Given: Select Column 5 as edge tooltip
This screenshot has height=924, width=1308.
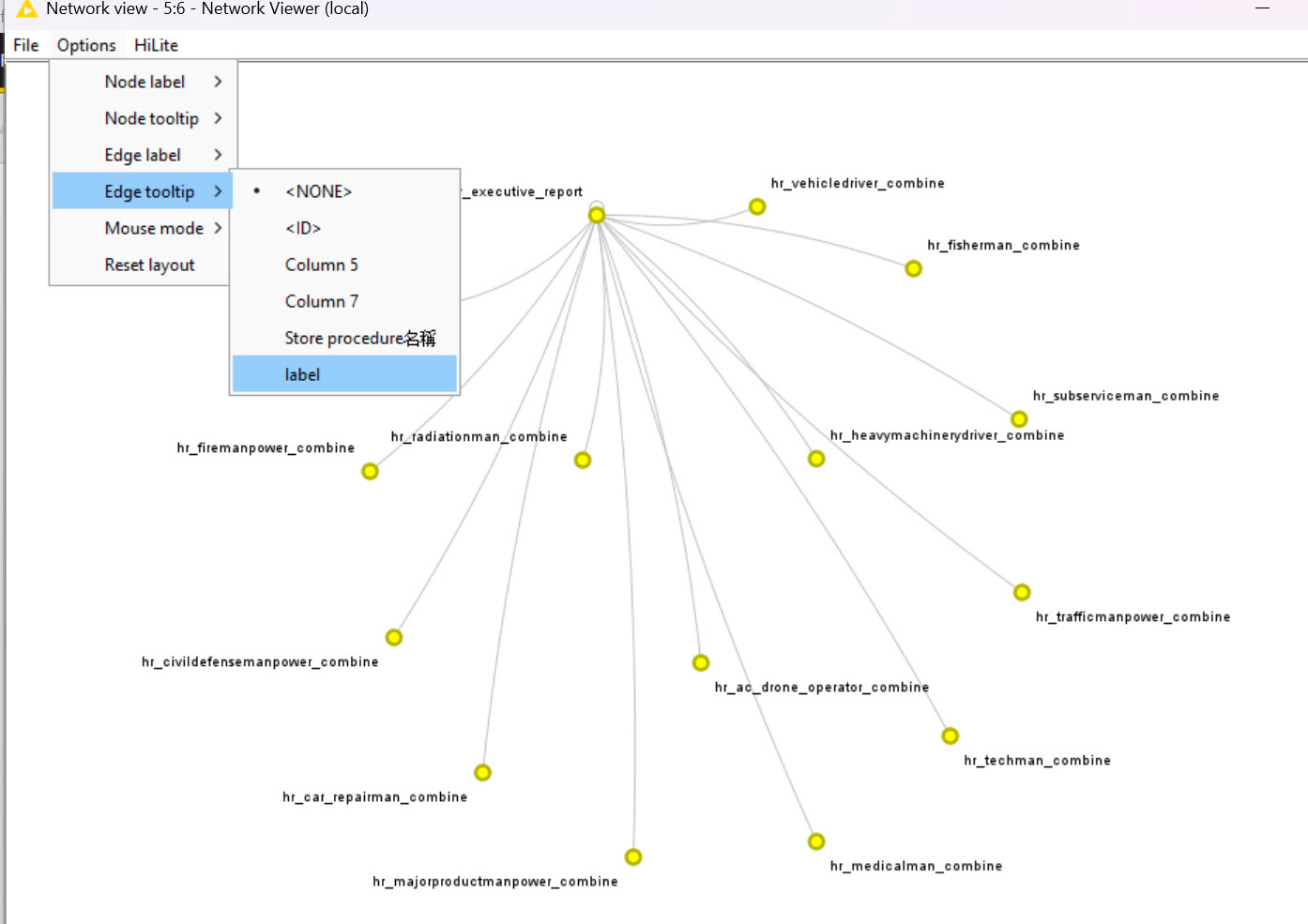Looking at the screenshot, I should (x=344, y=265).
